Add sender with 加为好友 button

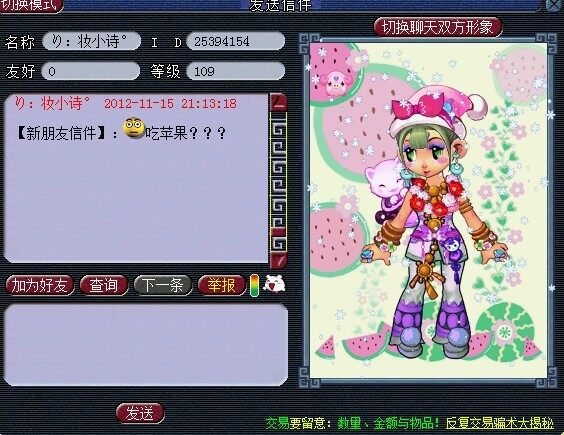click(x=40, y=285)
